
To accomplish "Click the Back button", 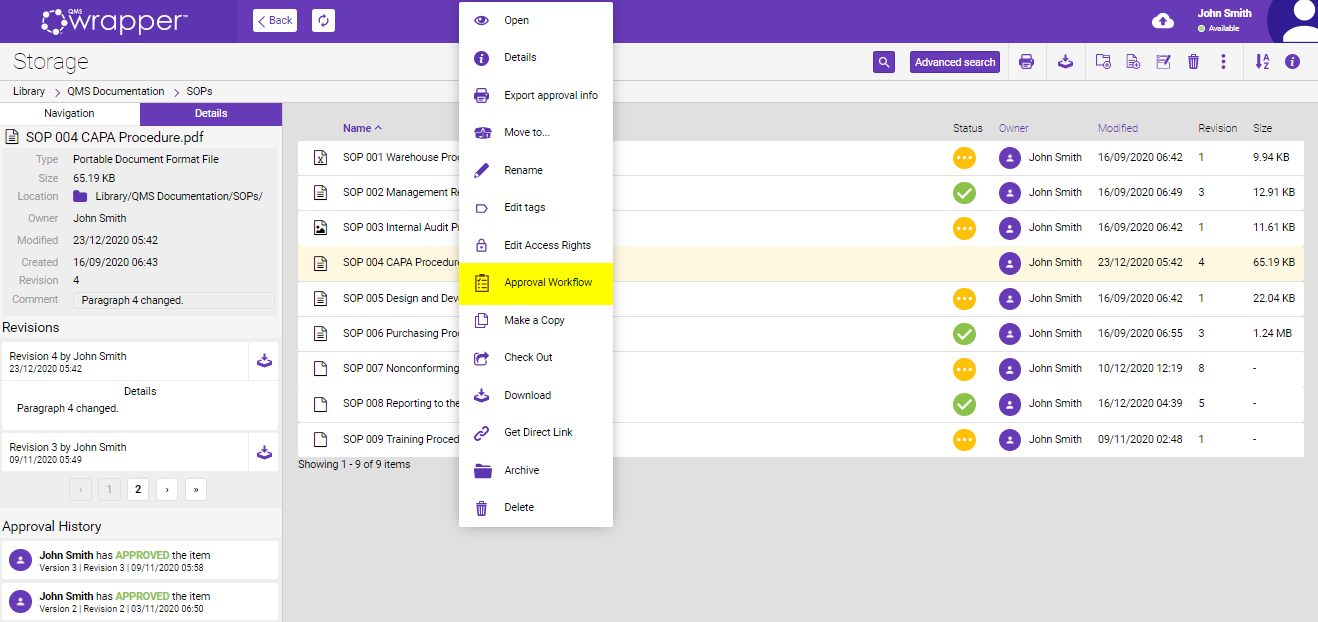I will pos(275,20).
